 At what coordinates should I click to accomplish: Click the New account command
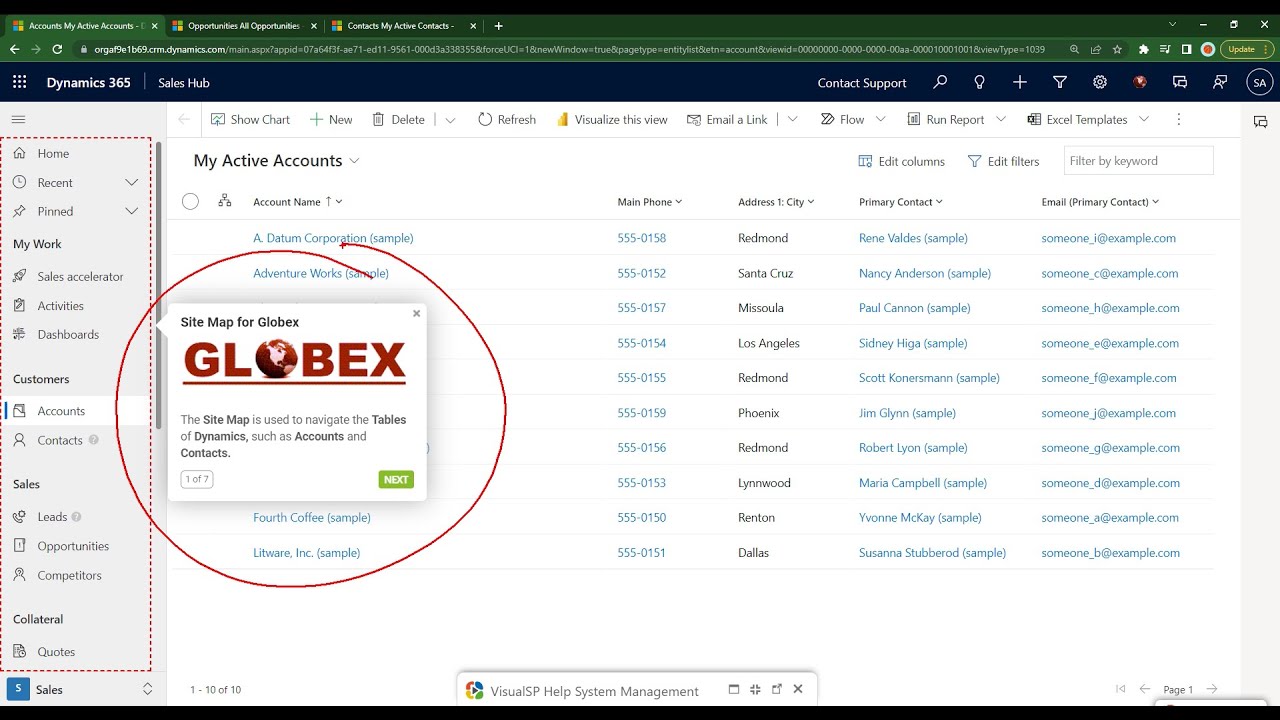coord(331,119)
